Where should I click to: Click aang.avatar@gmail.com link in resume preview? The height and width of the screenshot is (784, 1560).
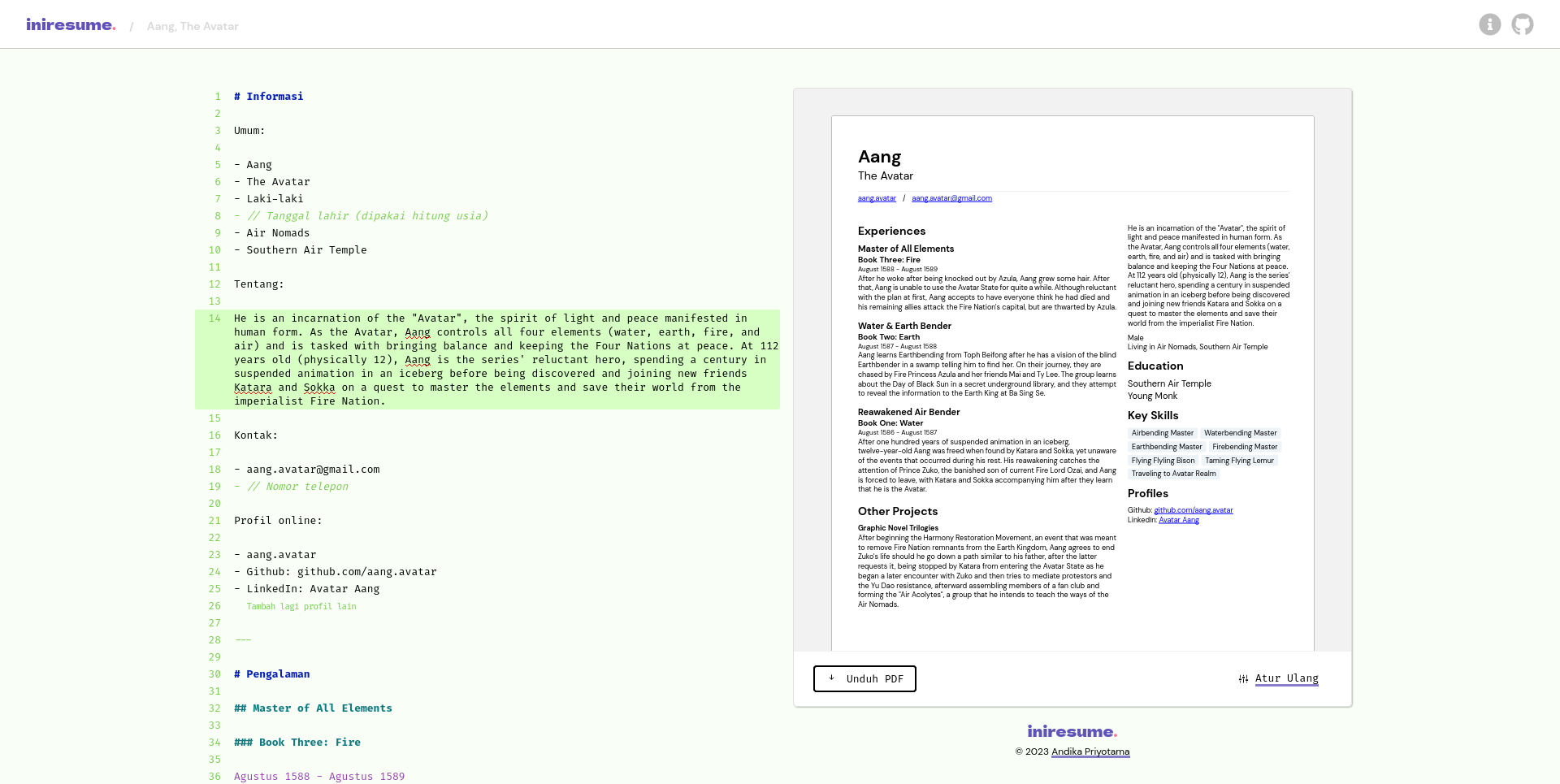pyautogui.click(x=951, y=198)
